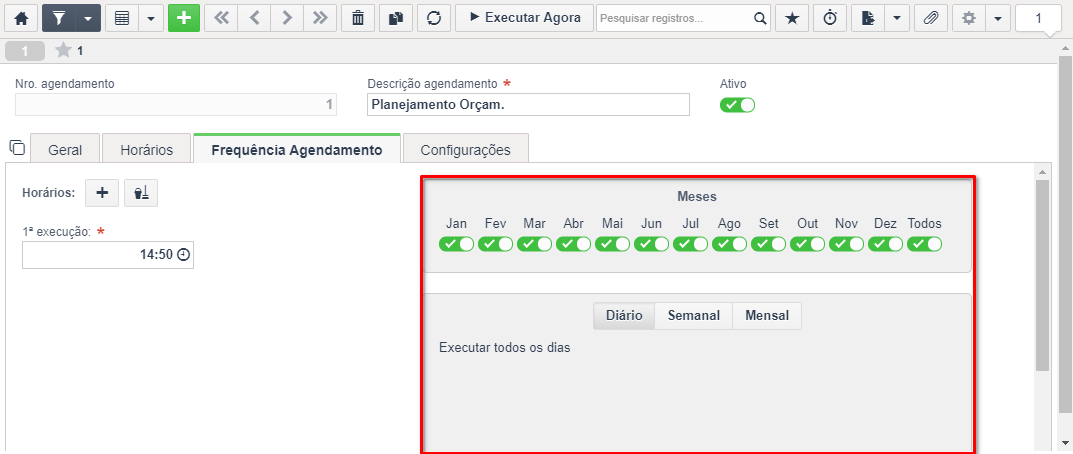Open favorites with the star toolbar icon
The width and height of the screenshot is (1073, 454).
[x=792, y=18]
